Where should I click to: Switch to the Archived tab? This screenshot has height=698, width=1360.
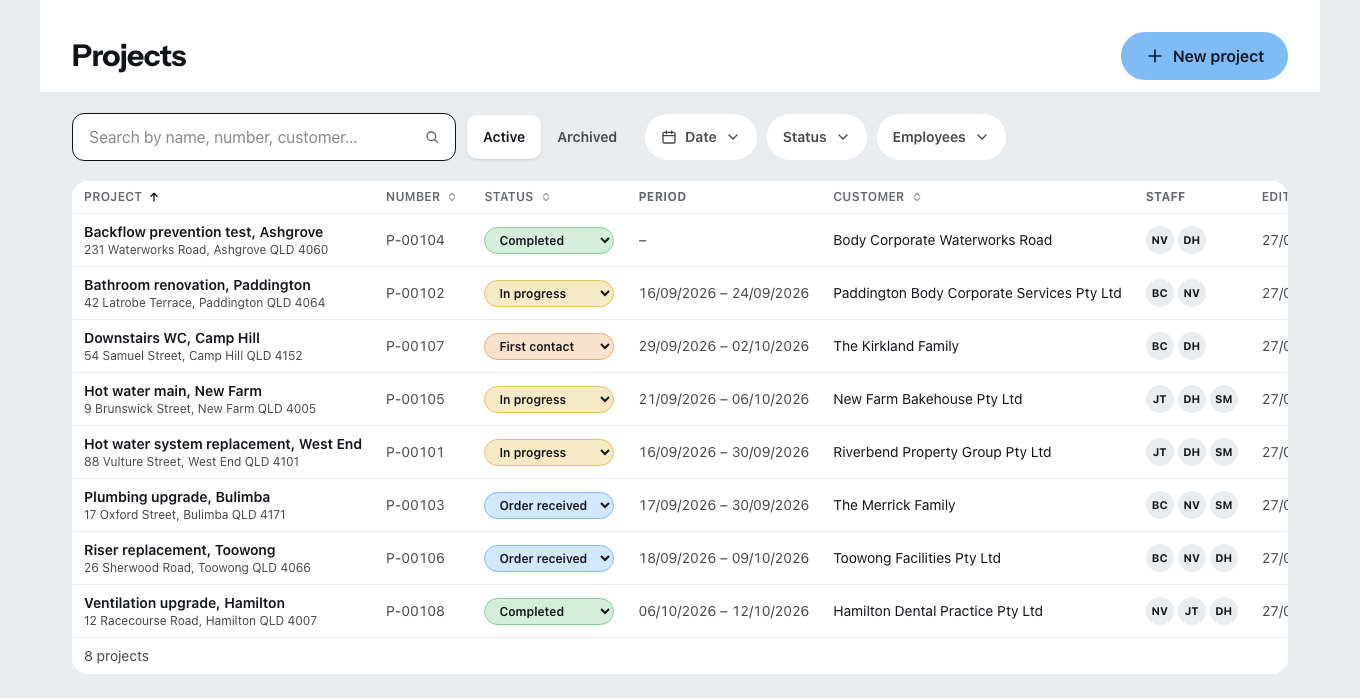(587, 137)
